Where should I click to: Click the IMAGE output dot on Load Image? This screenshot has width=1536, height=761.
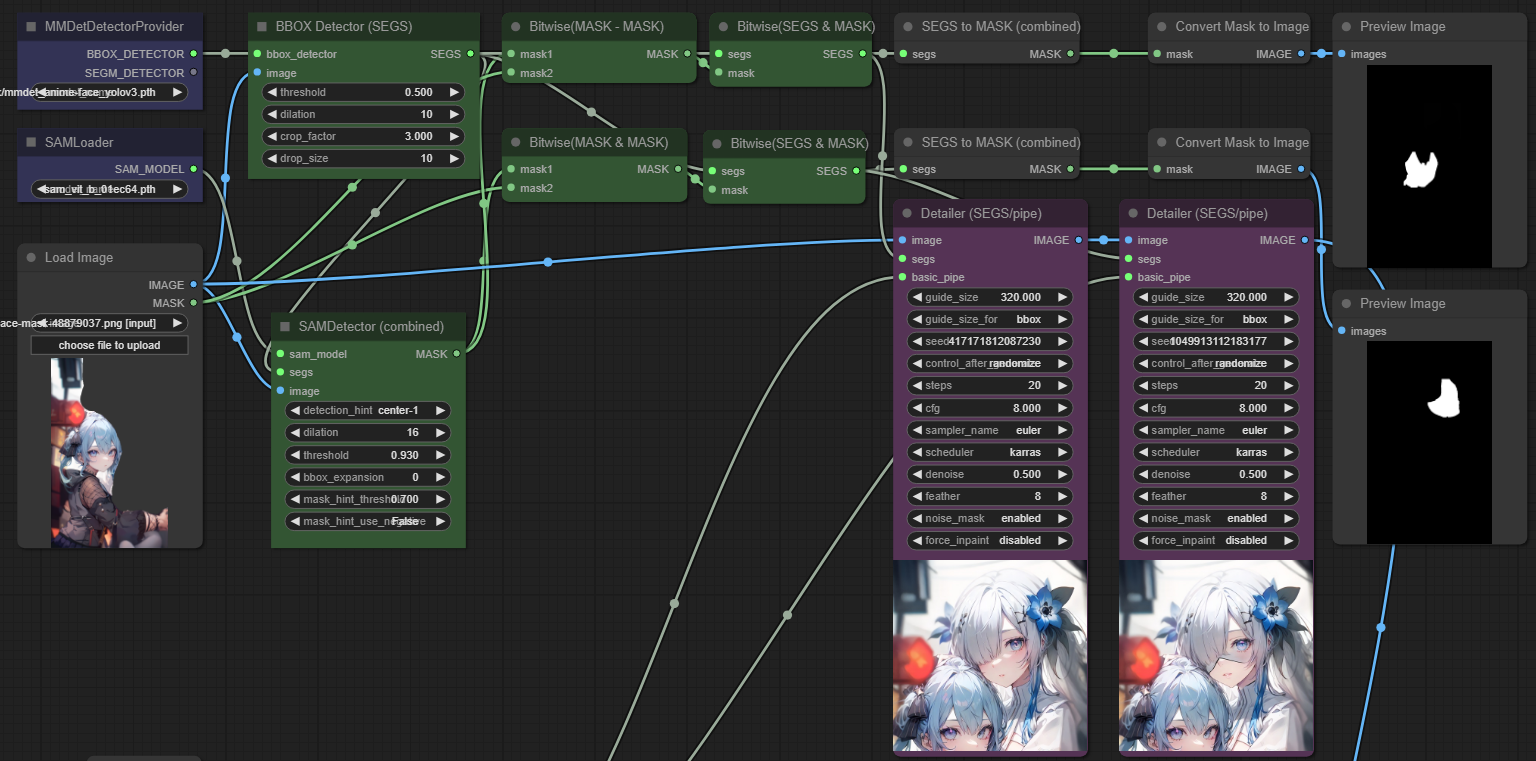coord(196,285)
